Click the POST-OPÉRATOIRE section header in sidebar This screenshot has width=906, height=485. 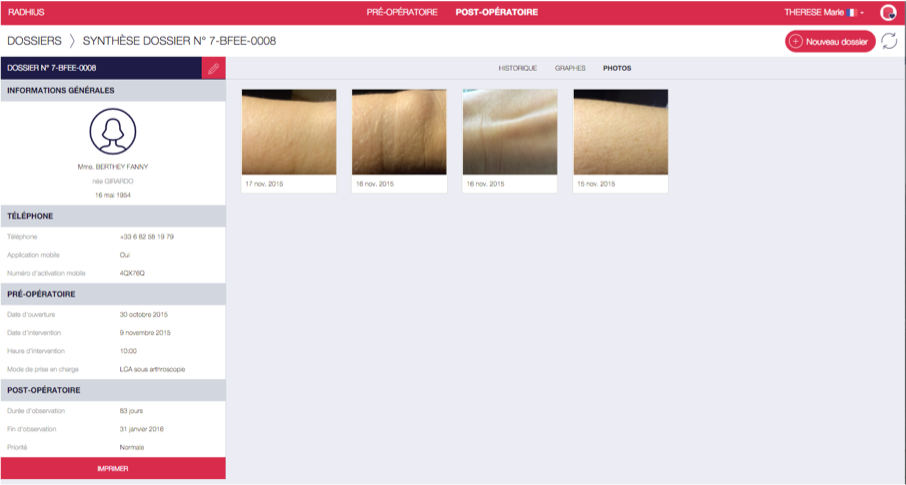[113, 390]
